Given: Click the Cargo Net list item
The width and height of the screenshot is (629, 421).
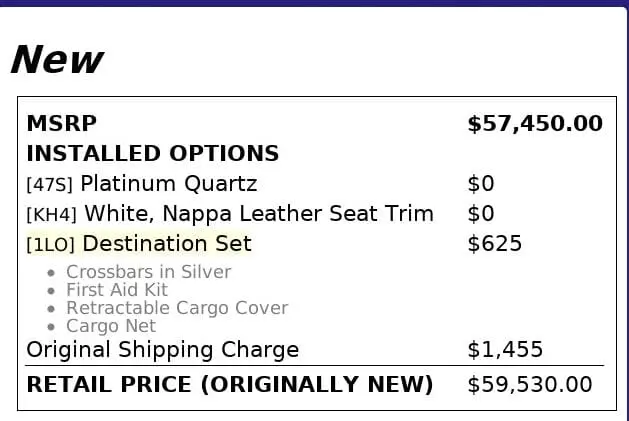Looking at the screenshot, I should pyautogui.click(x=111, y=326).
